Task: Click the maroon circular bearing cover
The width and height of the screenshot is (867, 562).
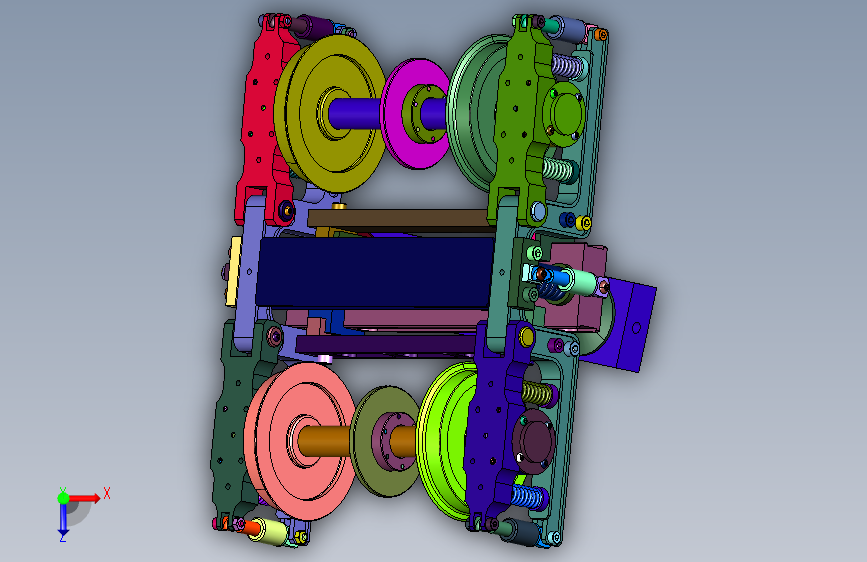Action: click(534, 441)
